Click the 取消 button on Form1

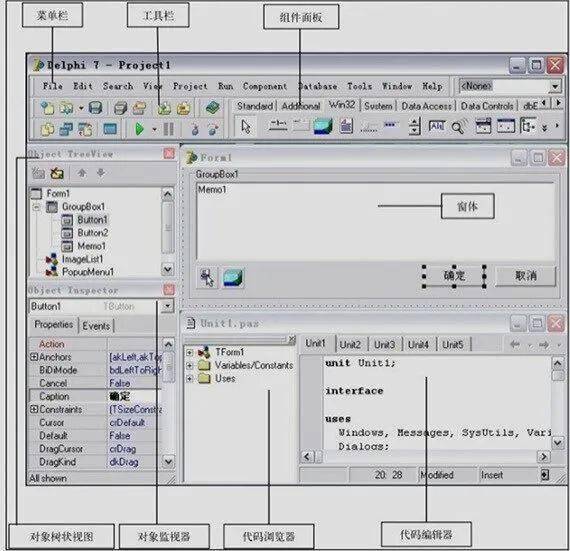pyautogui.click(x=525, y=276)
